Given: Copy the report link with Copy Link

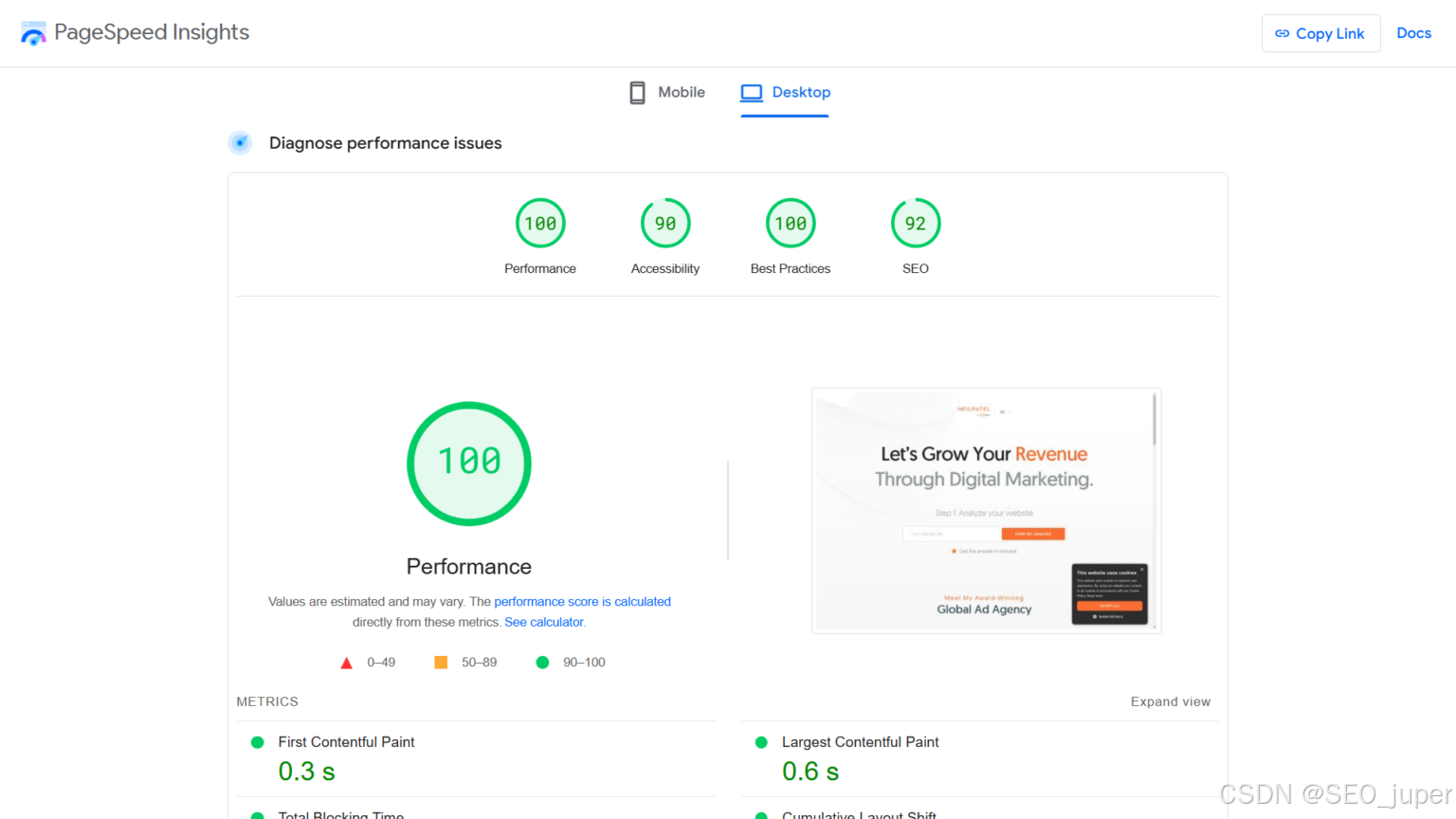Looking at the screenshot, I should pos(1320,33).
